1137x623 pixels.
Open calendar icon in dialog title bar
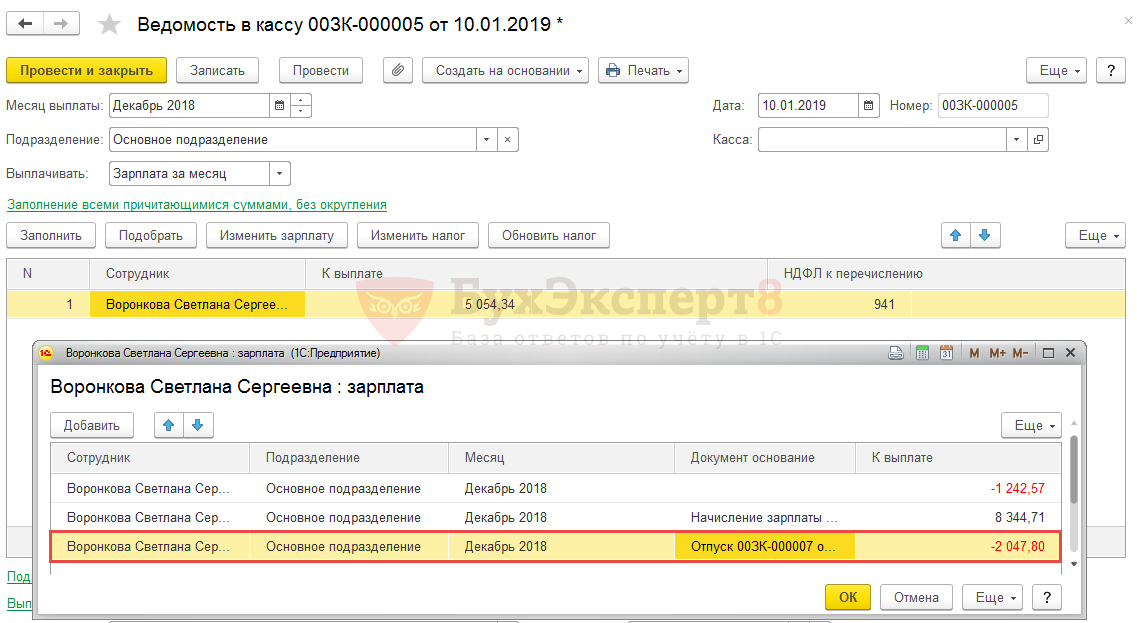coord(946,353)
